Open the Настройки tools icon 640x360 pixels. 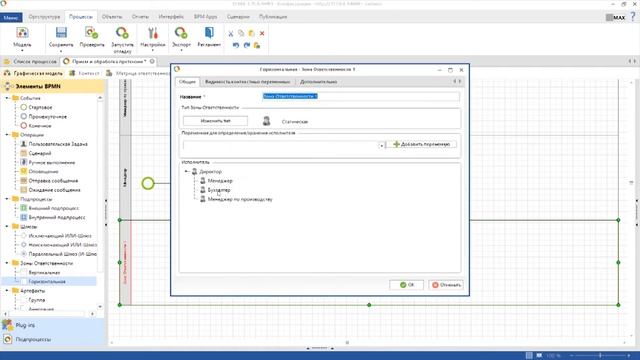pos(153,33)
